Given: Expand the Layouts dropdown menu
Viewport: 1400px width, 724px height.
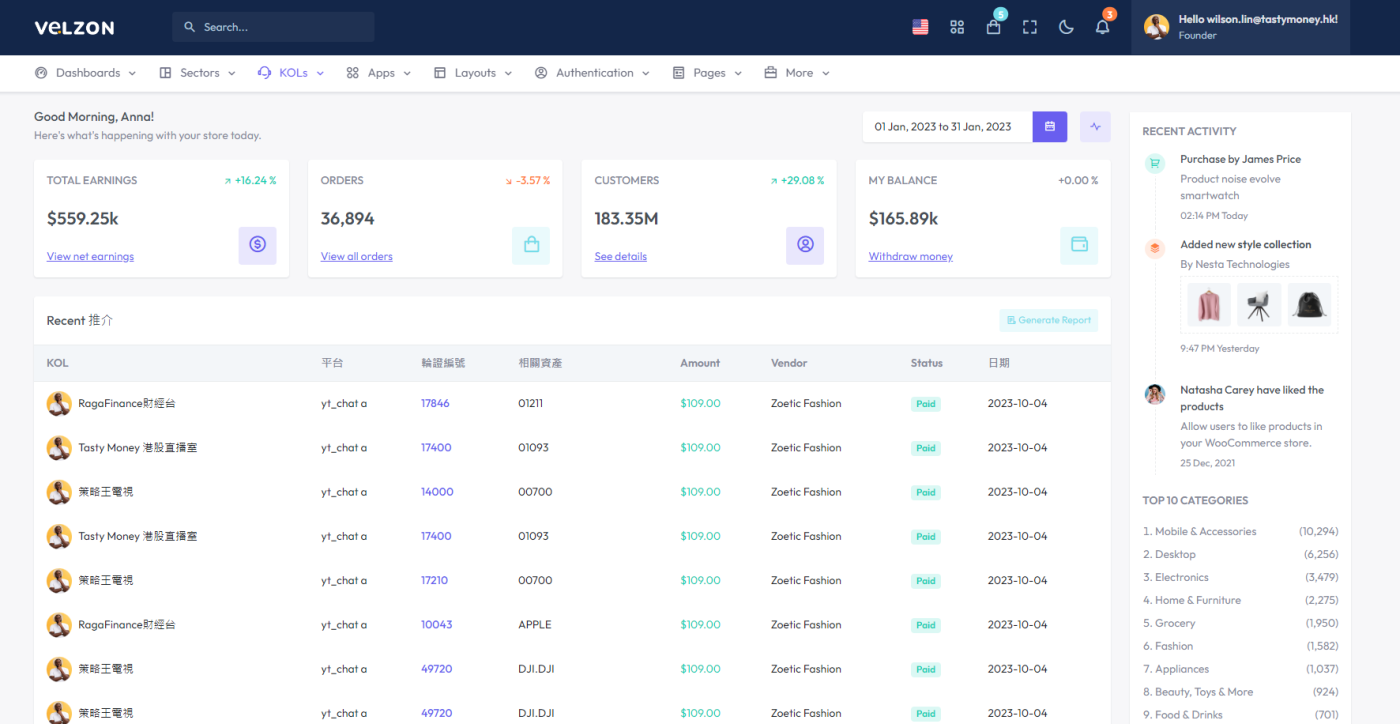Looking at the screenshot, I should click(x=474, y=73).
